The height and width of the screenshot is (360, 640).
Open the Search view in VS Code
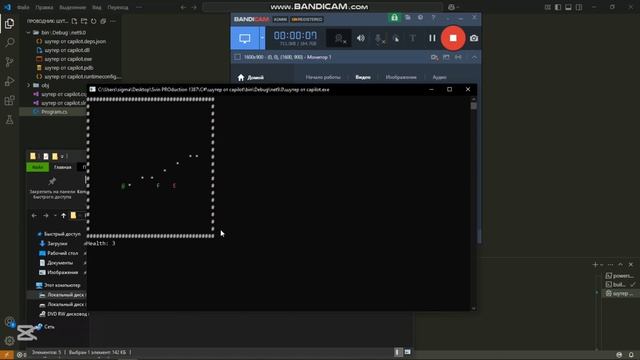click(x=9, y=42)
